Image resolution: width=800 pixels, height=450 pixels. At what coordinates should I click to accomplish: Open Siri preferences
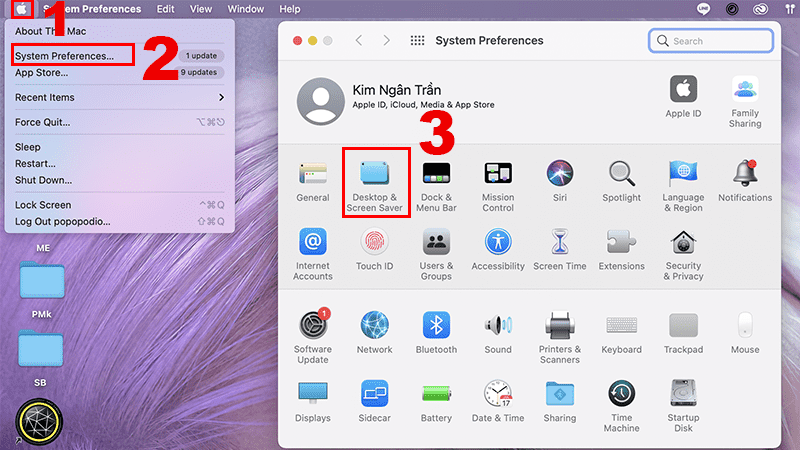560,182
